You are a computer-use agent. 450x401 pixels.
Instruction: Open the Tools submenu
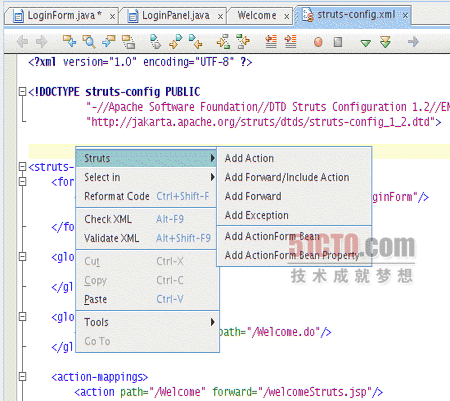[147, 322]
